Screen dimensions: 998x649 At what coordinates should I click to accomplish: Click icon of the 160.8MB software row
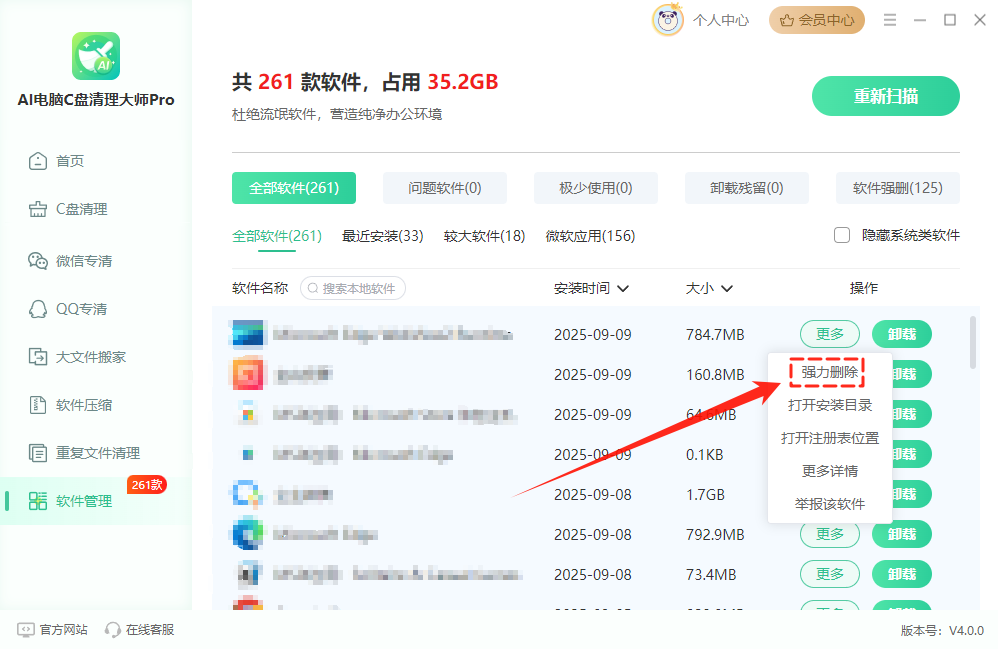coord(247,374)
